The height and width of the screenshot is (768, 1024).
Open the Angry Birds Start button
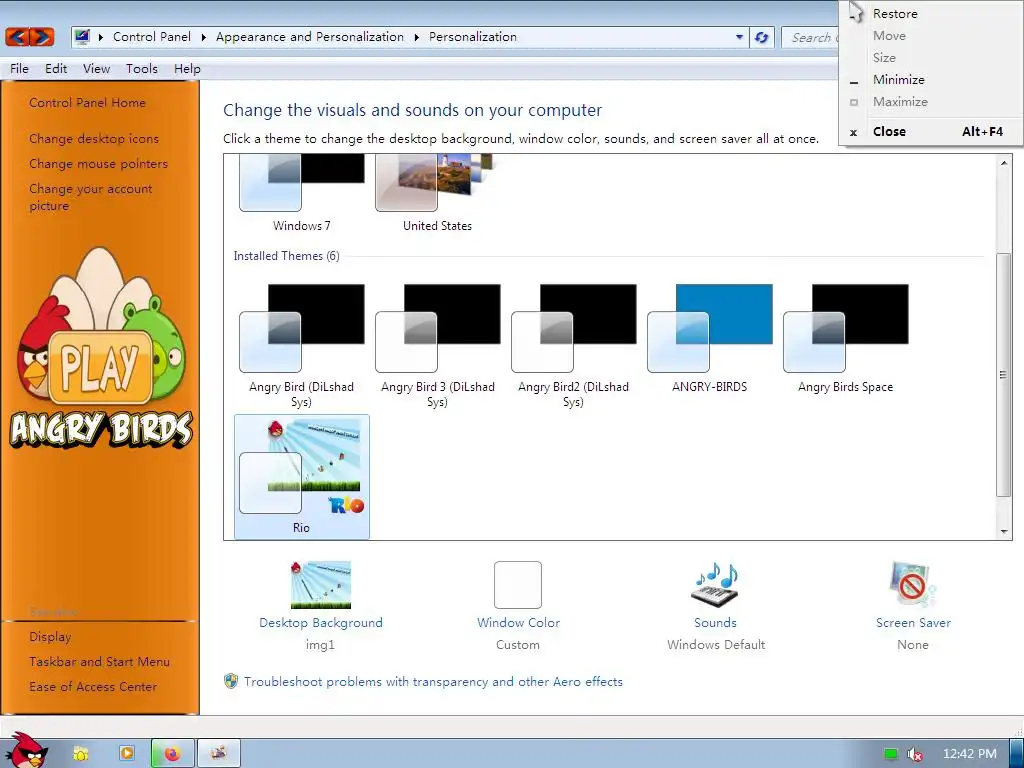(25, 750)
